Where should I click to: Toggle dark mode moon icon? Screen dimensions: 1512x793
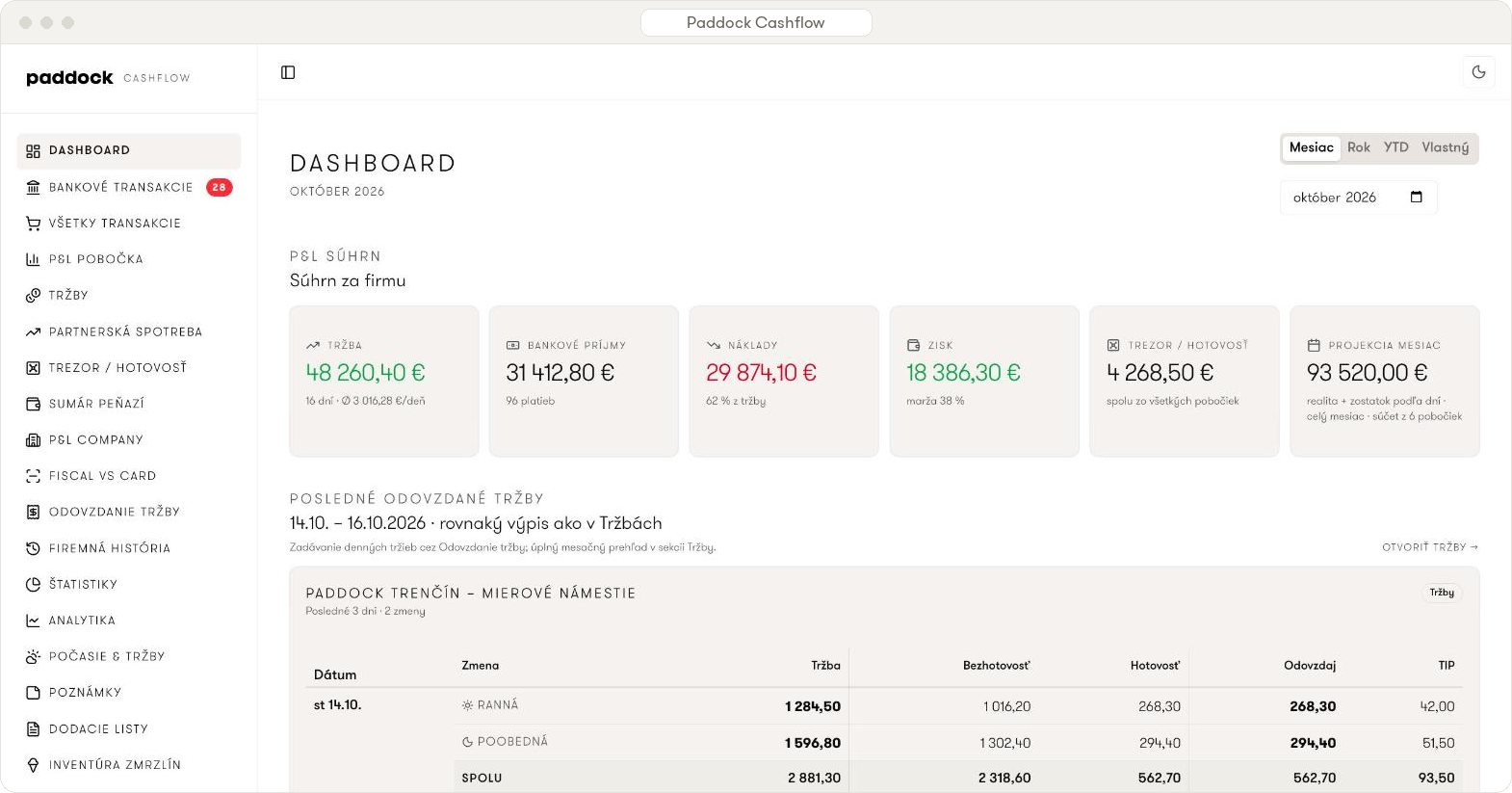pos(1478,72)
